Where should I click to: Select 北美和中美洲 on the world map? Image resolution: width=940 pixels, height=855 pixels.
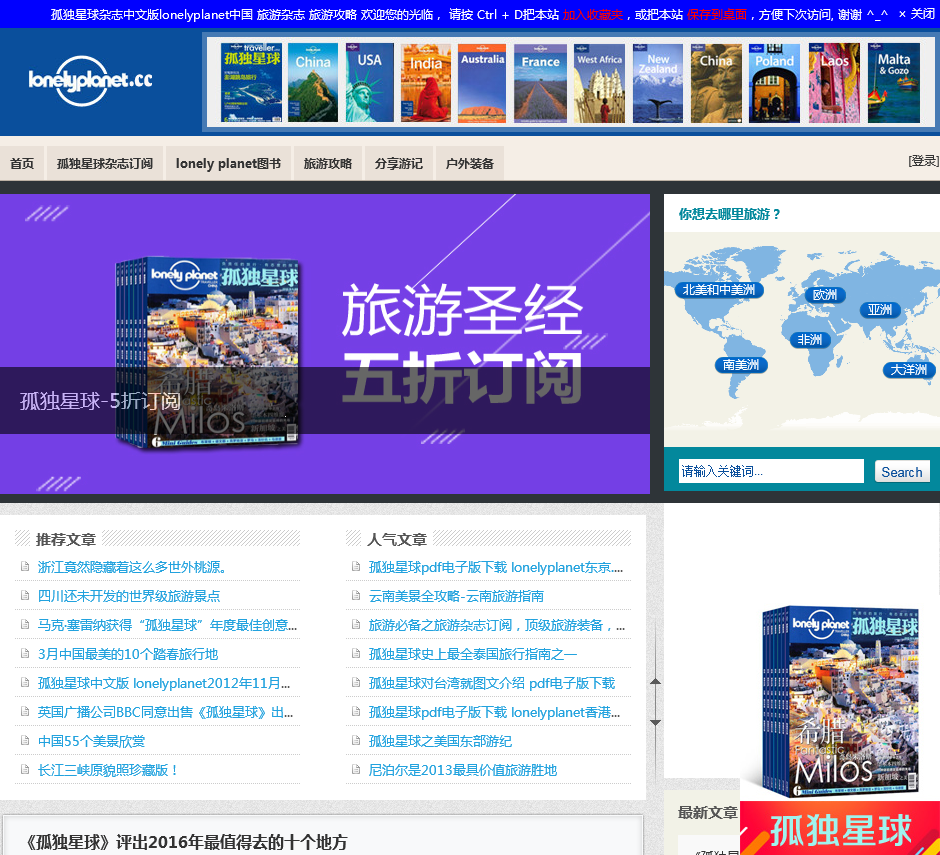pyautogui.click(x=719, y=290)
